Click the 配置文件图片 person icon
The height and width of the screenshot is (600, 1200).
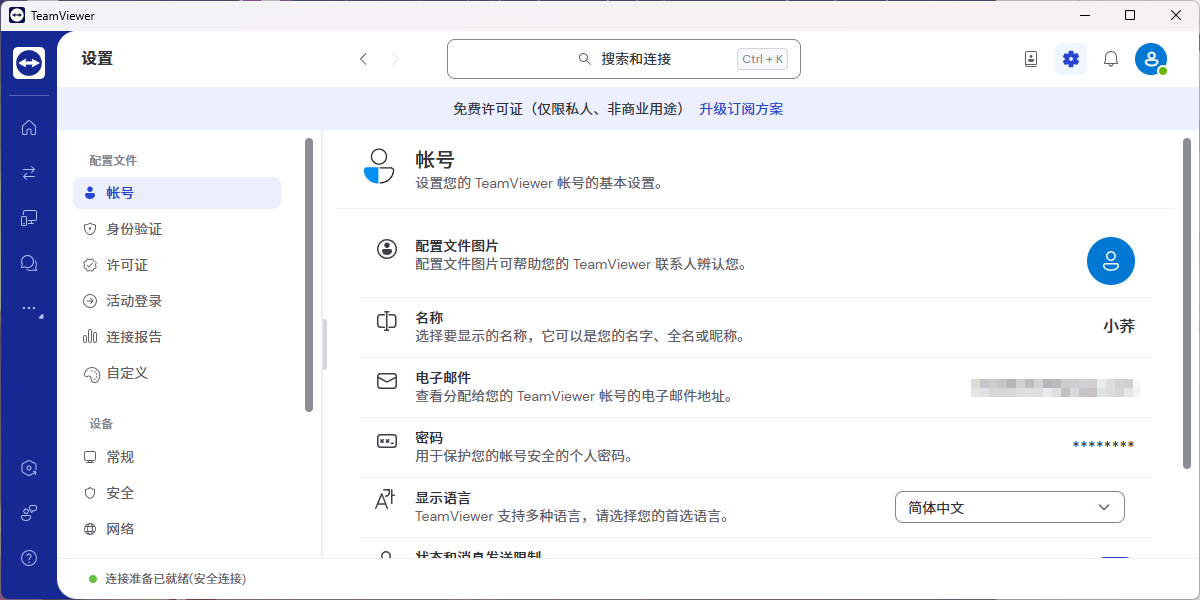click(x=387, y=249)
